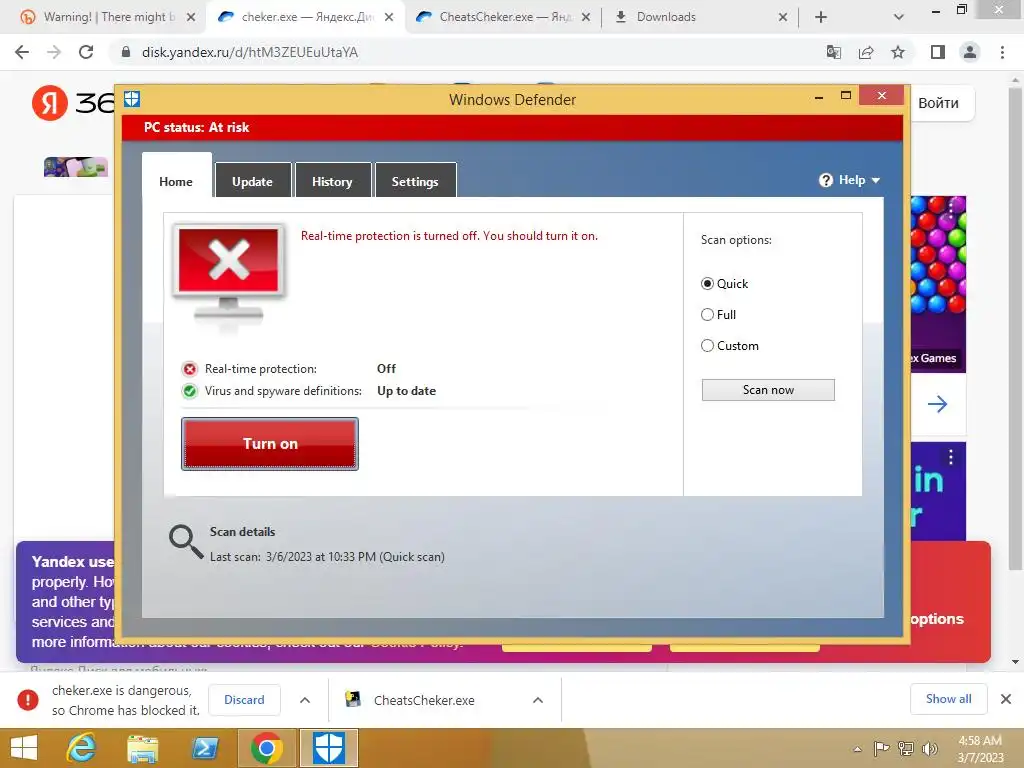Screen dimensions: 1024x768
Task: Toggle Chrome side panel icon
Action: [938, 52]
